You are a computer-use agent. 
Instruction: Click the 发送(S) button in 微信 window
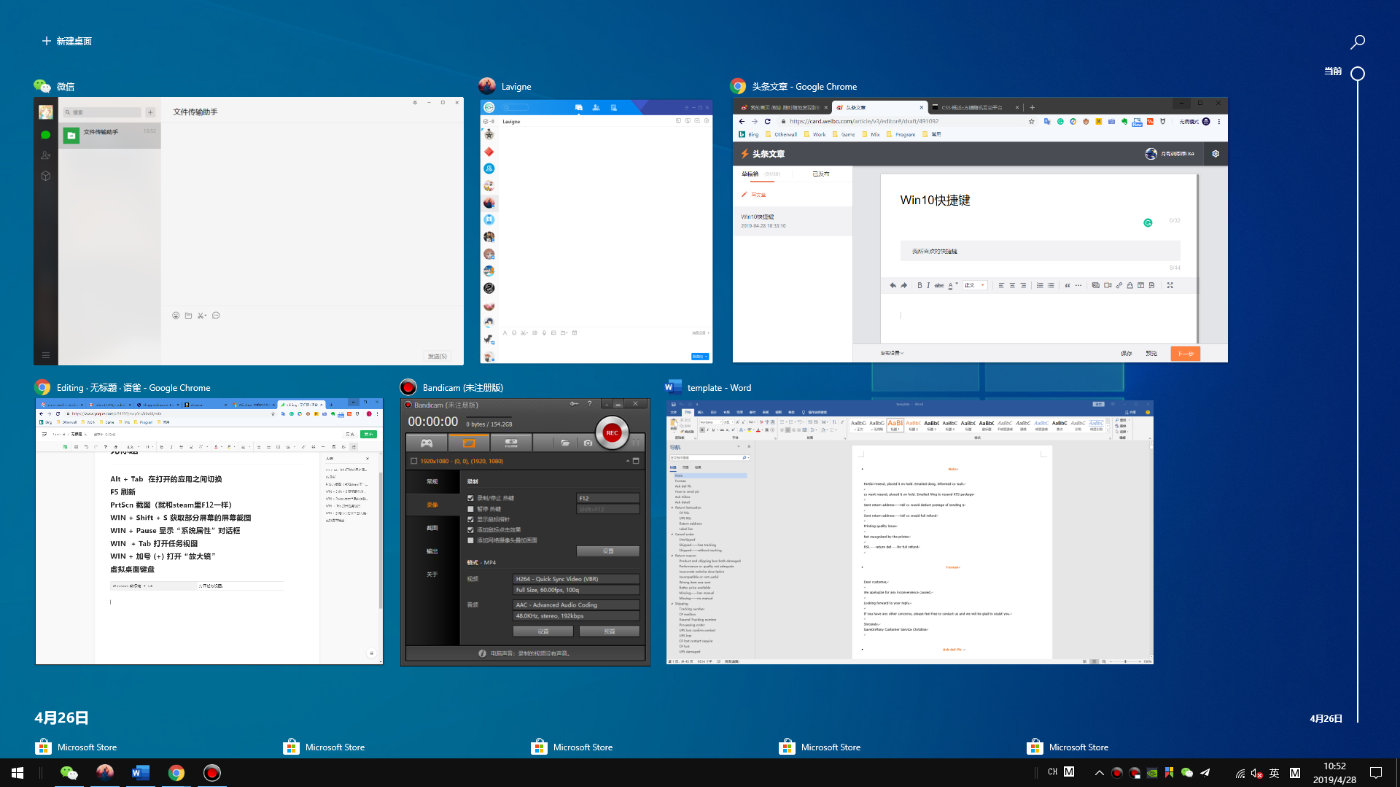(437, 355)
